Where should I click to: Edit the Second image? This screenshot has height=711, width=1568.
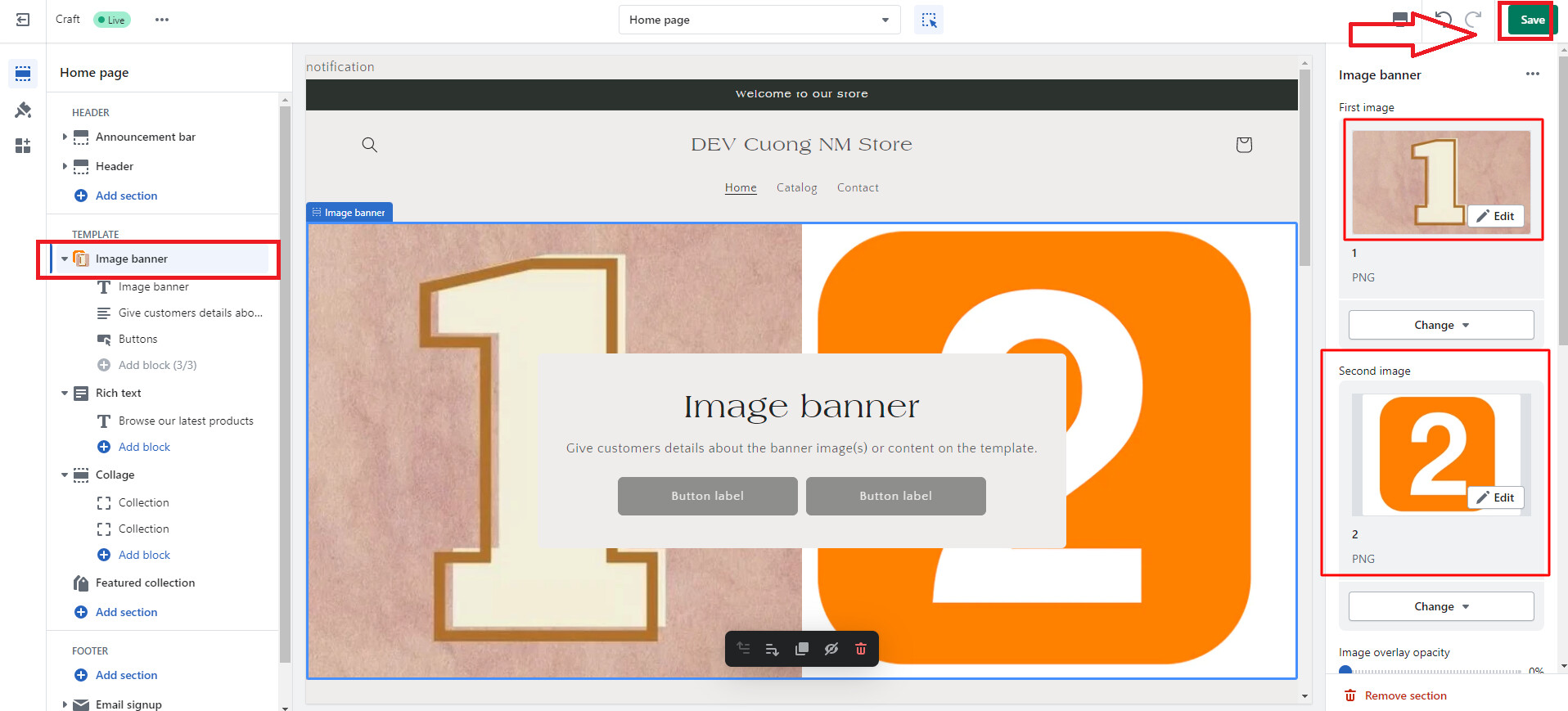pyautogui.click(x=1496, y=497)
